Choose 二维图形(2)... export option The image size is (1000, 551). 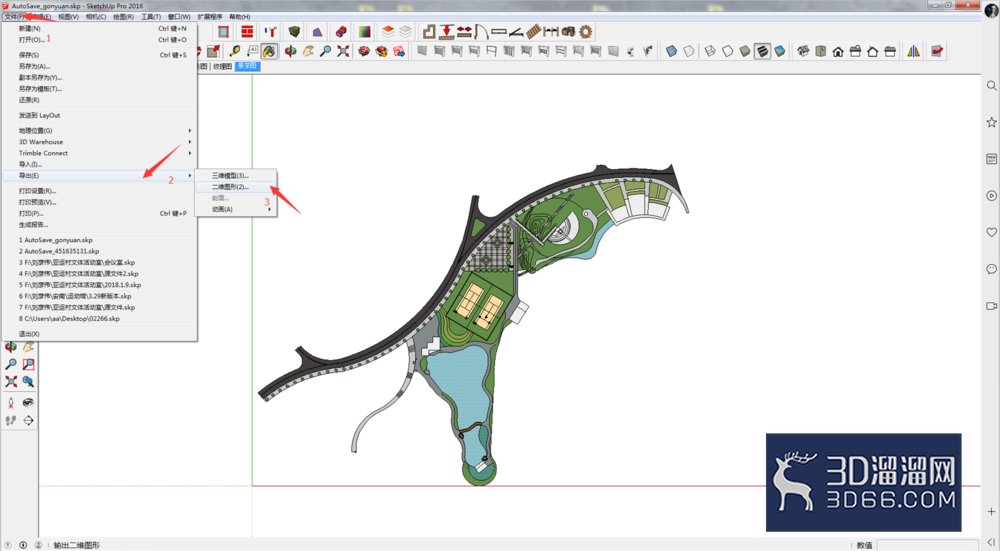pos(235,187)
